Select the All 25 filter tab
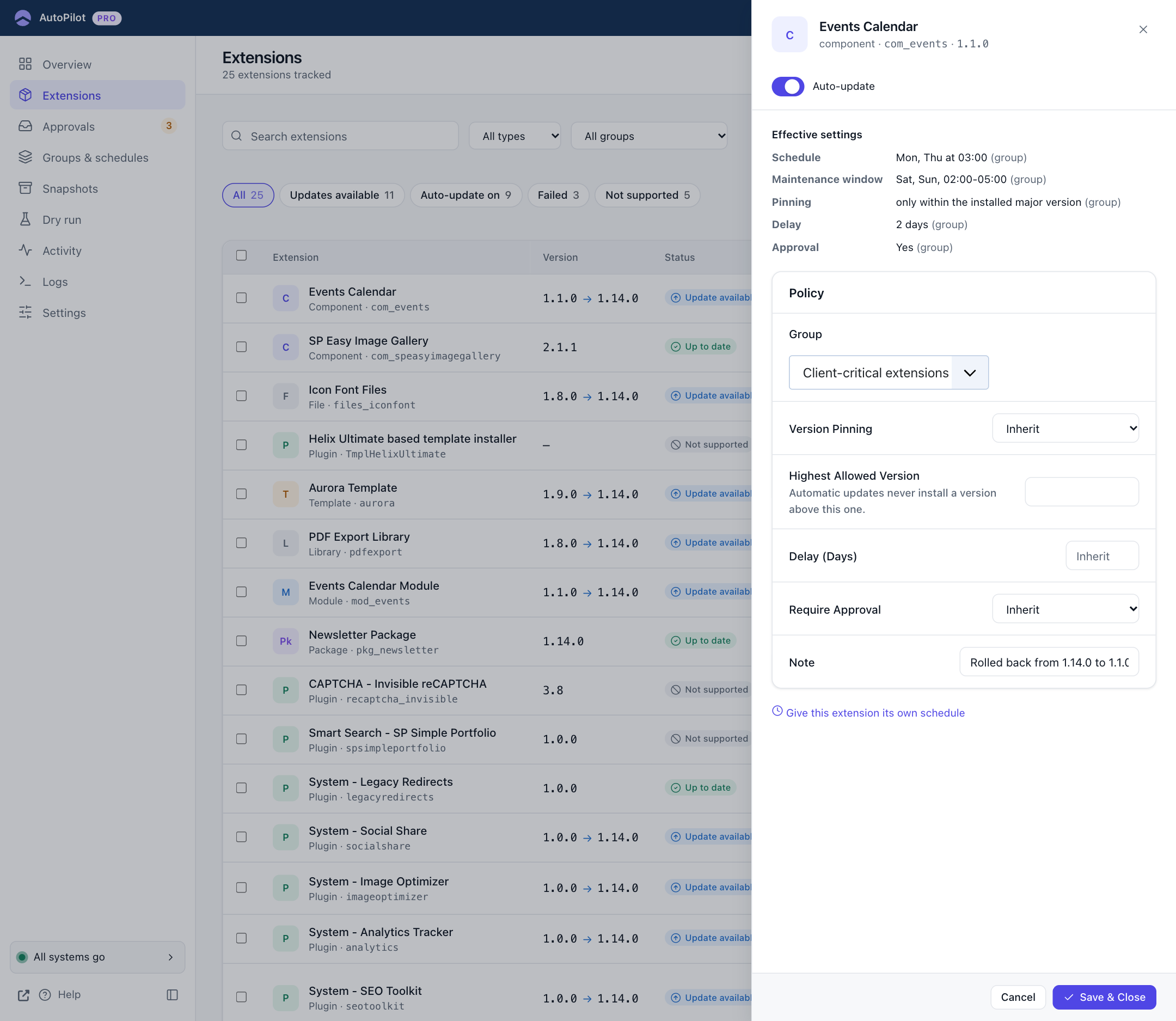The width and height of the screenshot is (1176, 1021). tap(248, 195)
